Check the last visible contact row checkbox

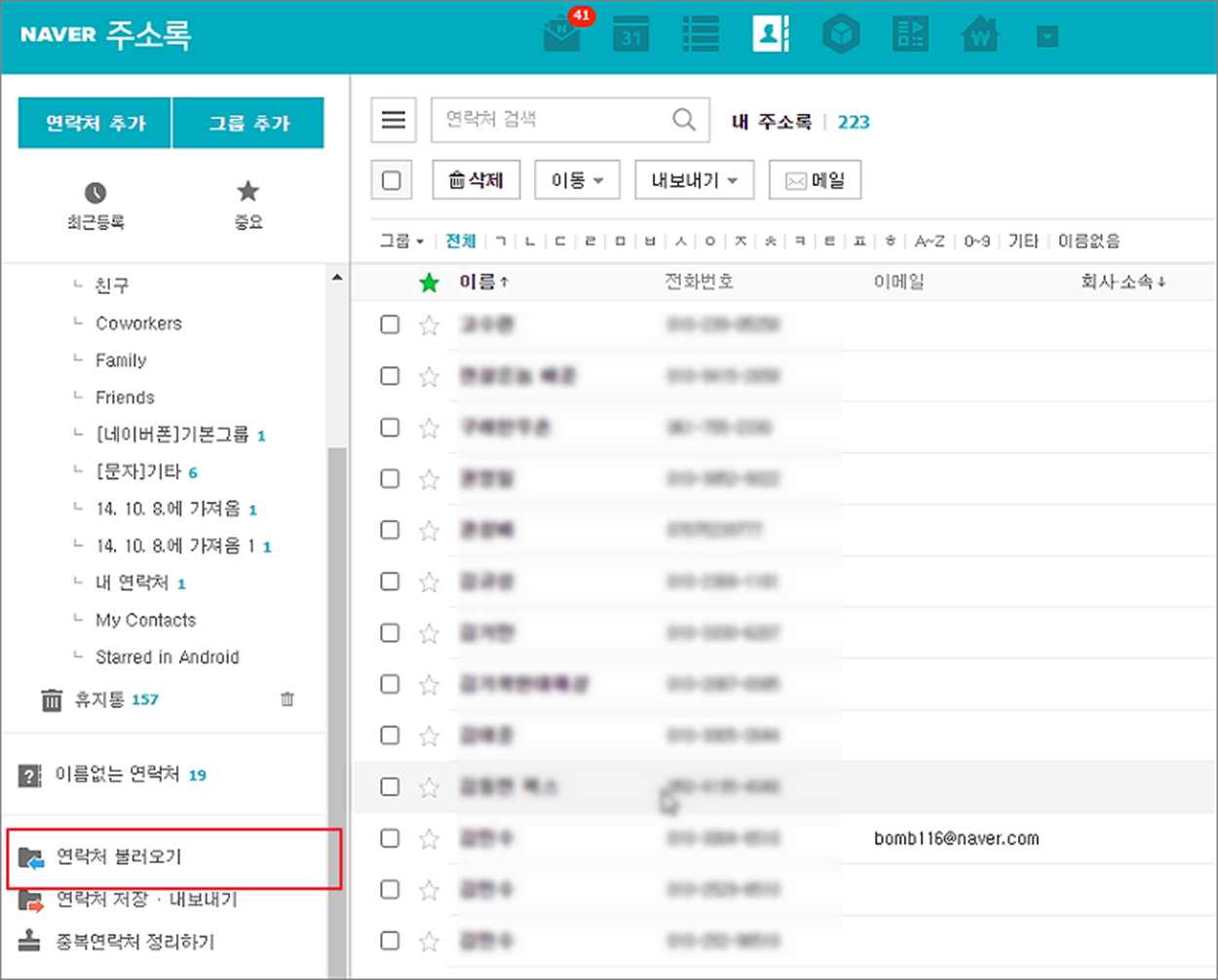[x=390, y=940]
